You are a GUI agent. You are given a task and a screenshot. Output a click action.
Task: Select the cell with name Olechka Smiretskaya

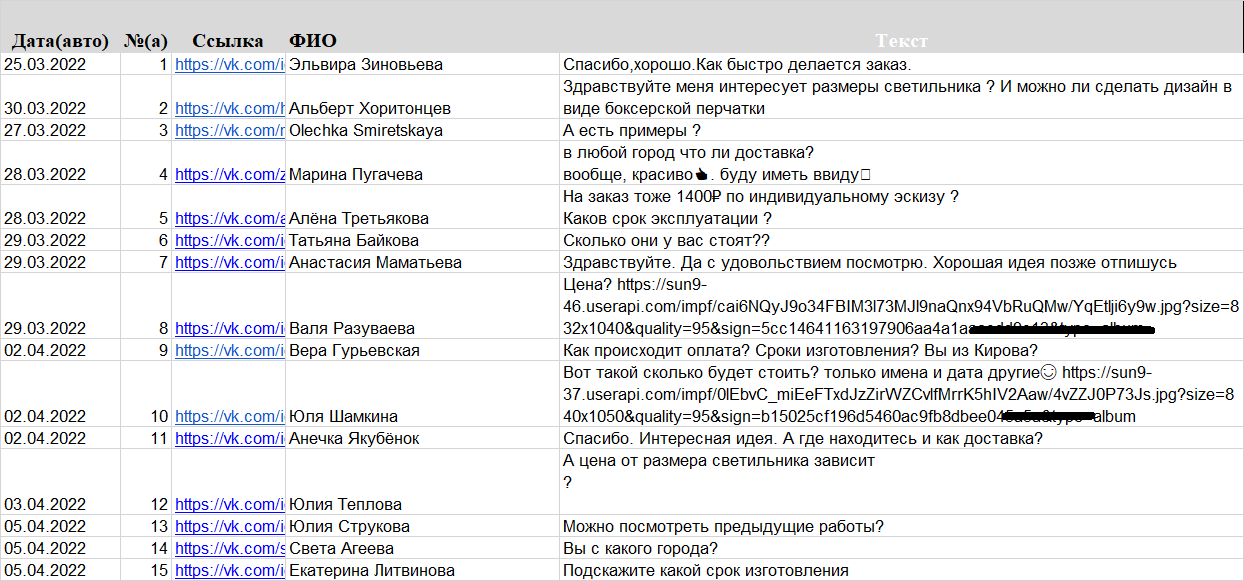(x=422, y=130)
